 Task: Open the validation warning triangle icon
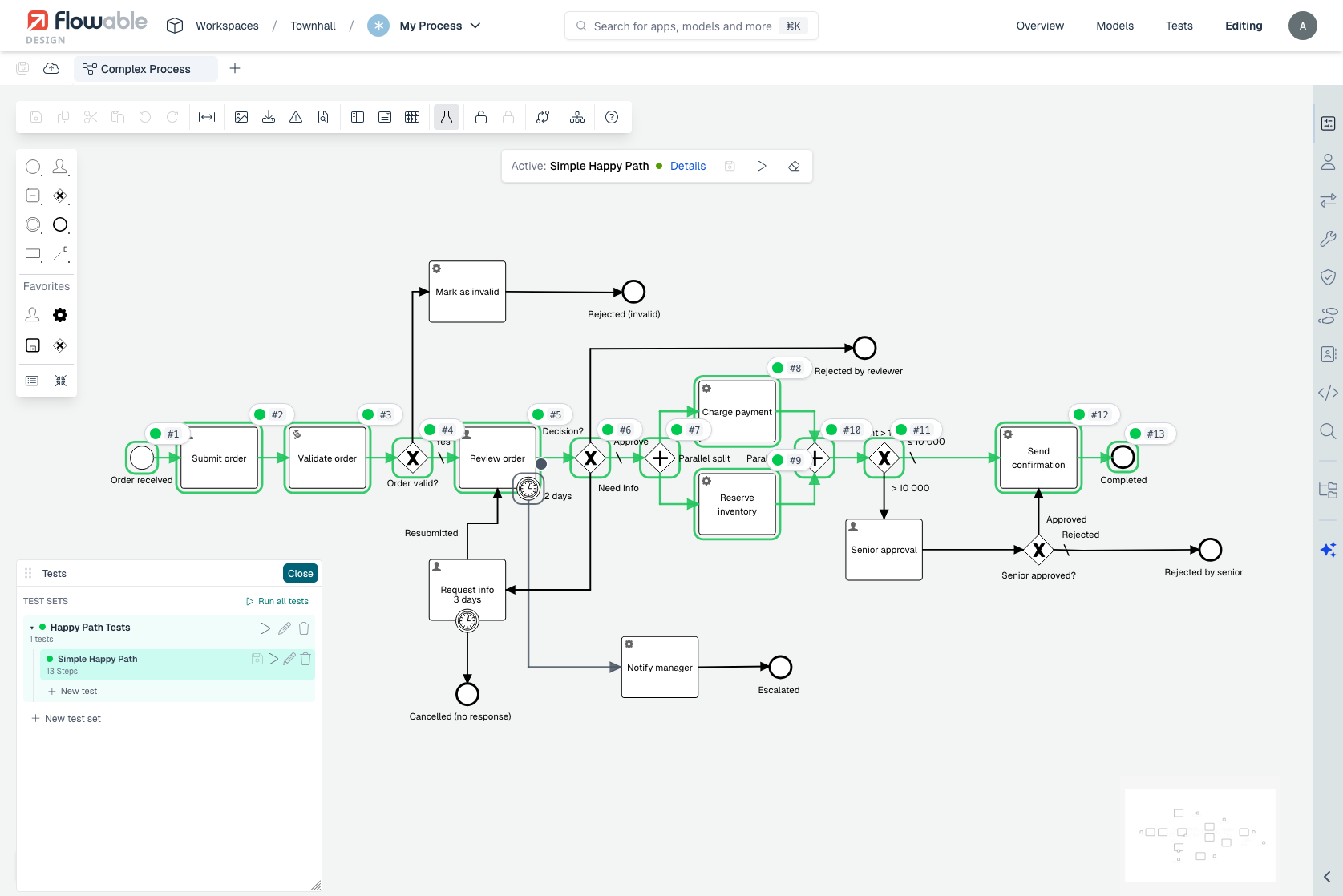(296, 117)
